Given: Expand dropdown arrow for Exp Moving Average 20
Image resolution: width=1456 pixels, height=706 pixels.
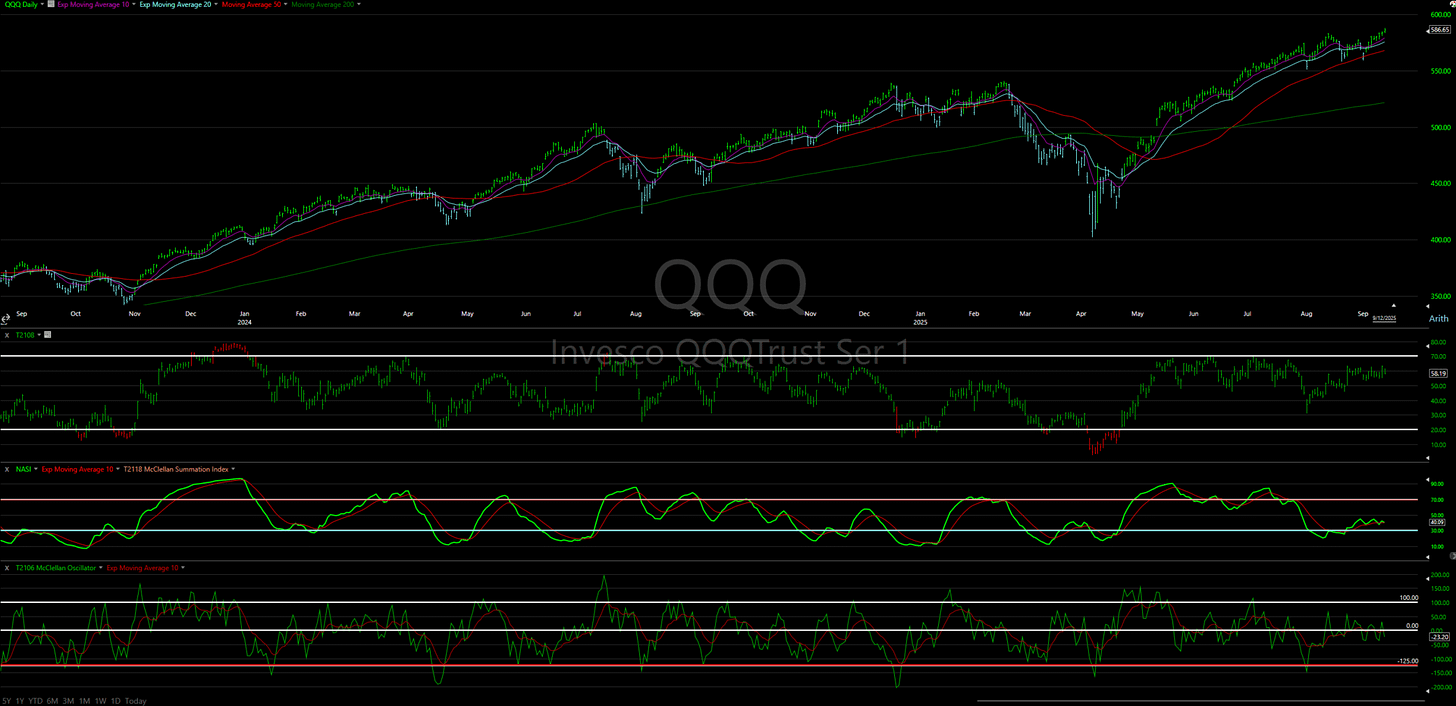Looking at the screenshot, I should coord(216,4).
